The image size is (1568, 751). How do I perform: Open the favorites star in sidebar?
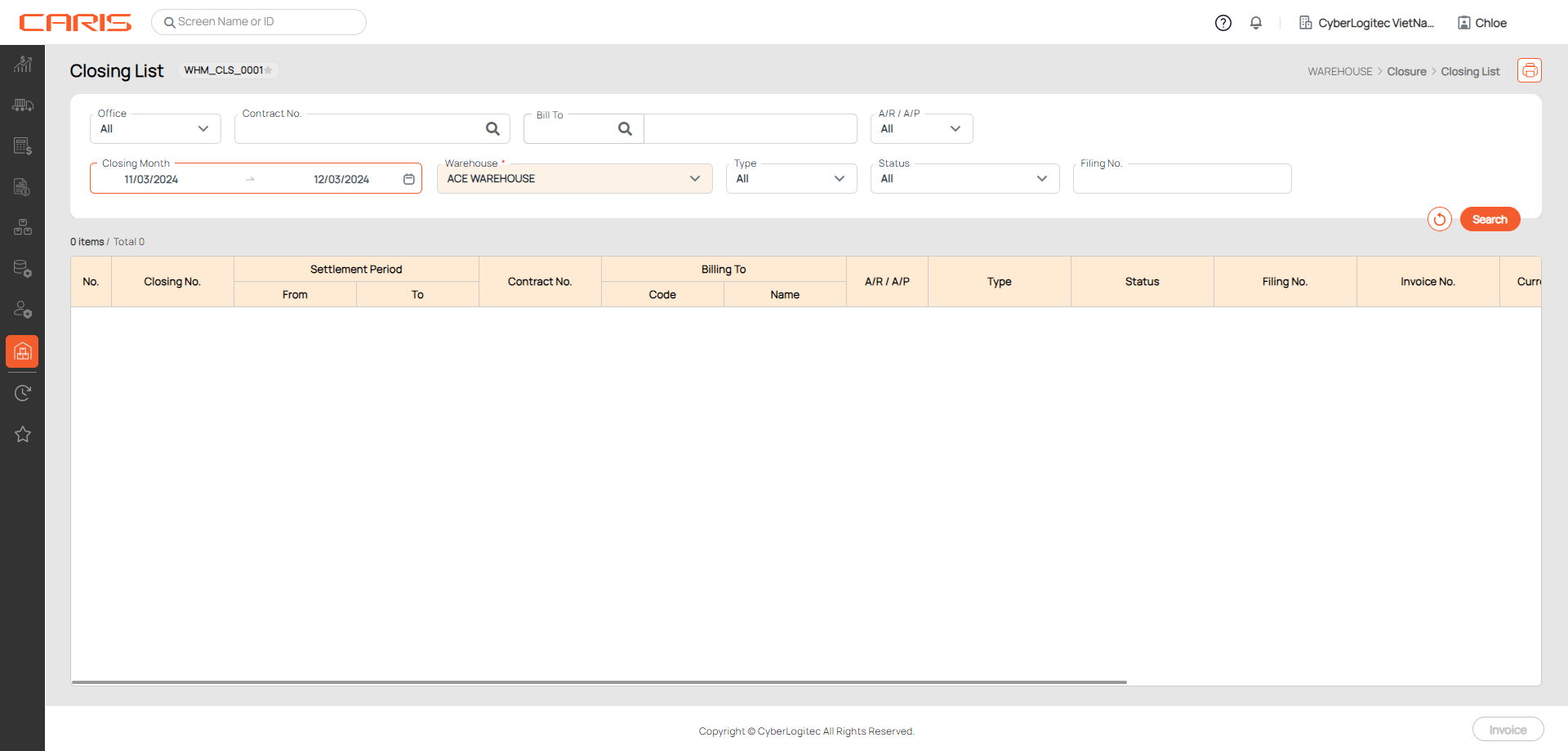[22, 434]
